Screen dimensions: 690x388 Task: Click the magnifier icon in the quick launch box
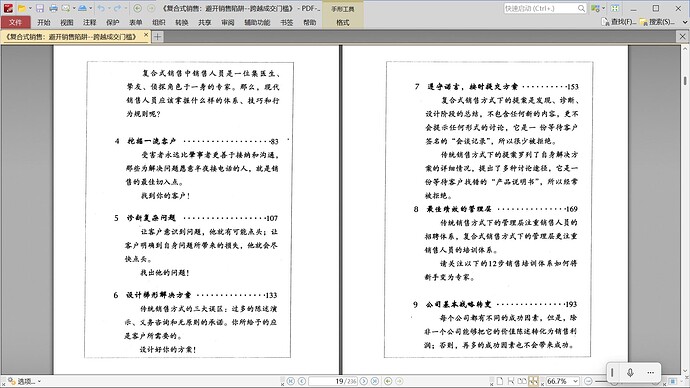581,8
